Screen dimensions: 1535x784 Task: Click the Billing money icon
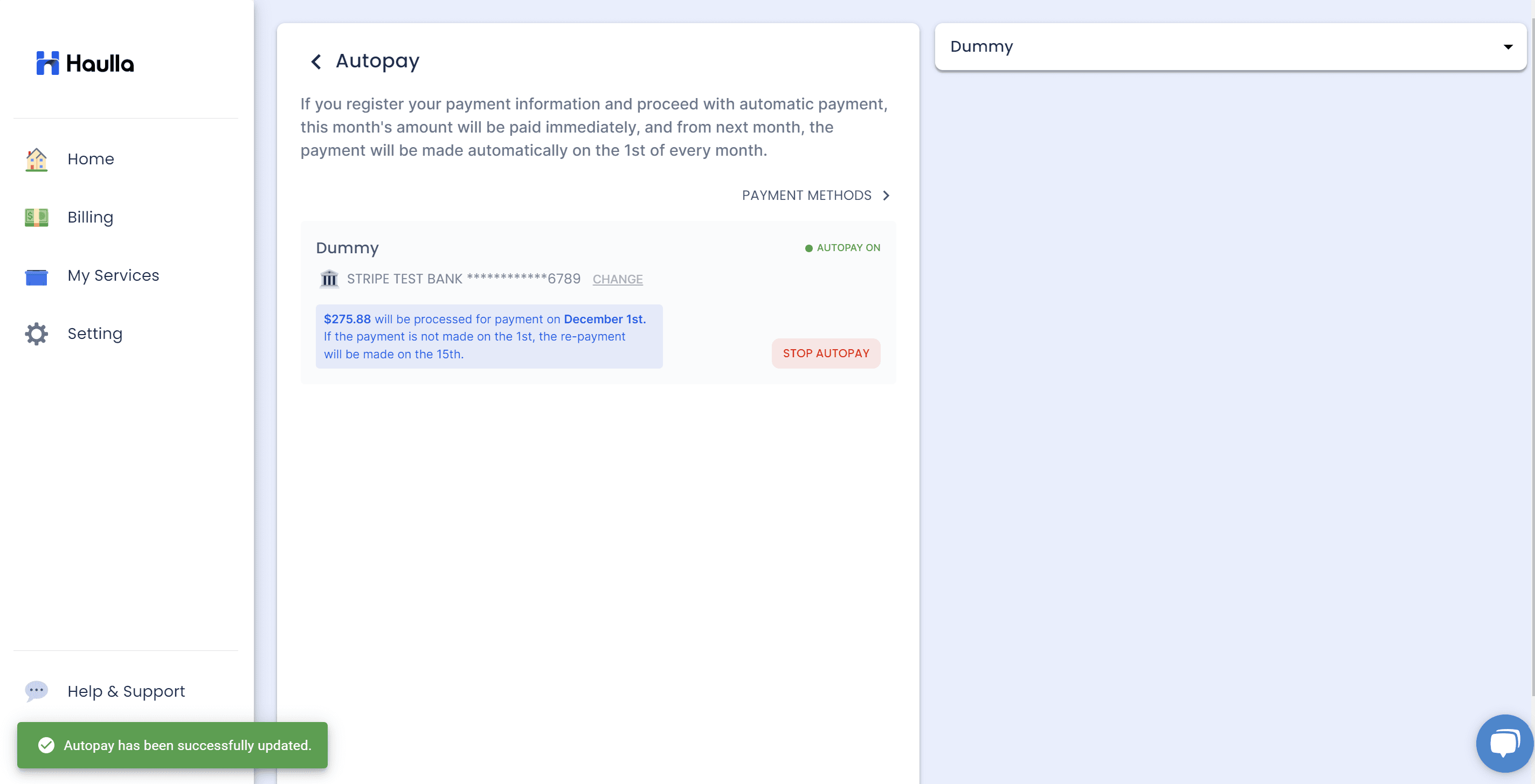pos(36,218)
